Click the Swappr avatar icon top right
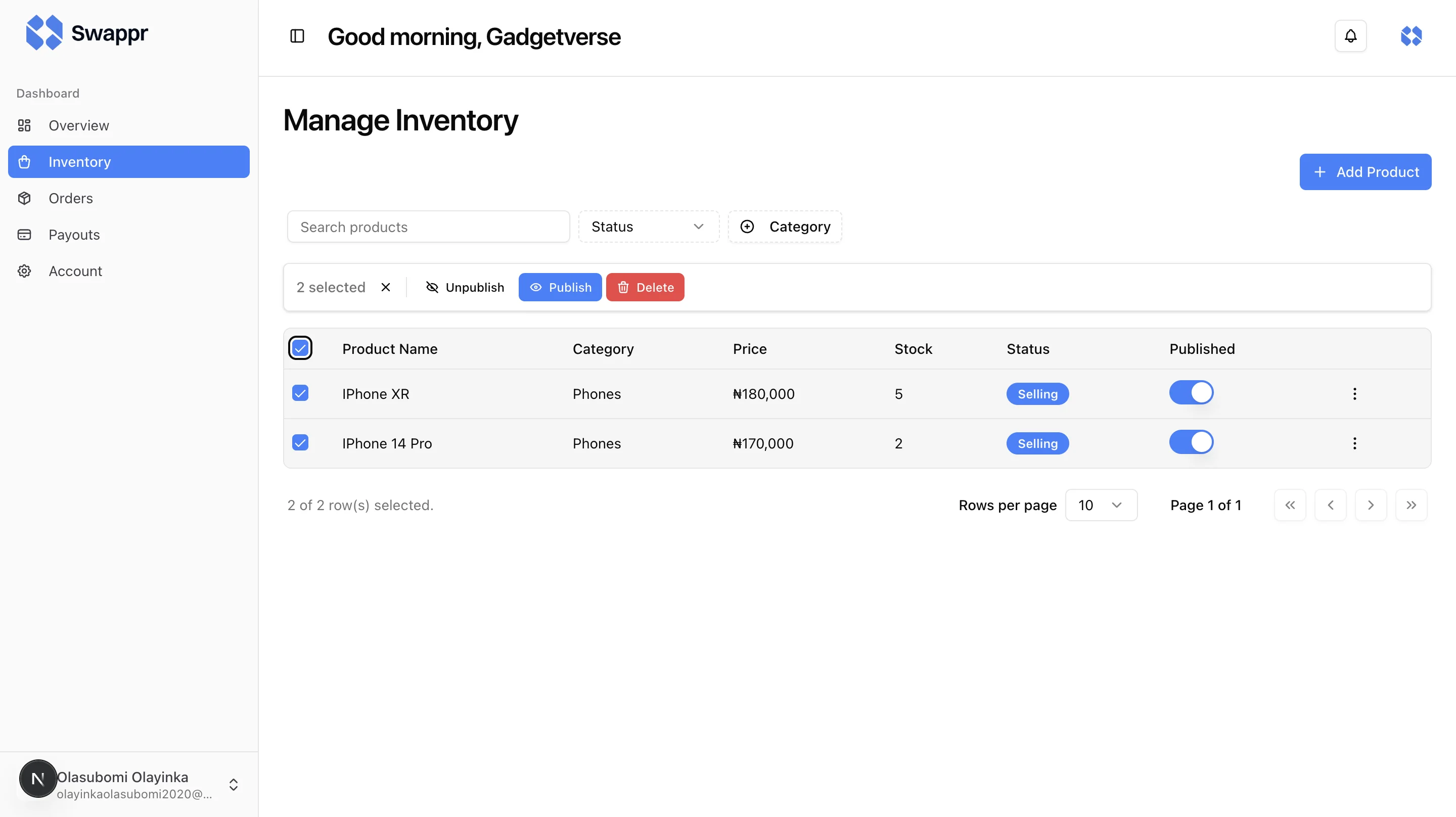This screenshot has width=1456, height=817. click(x=1411, y=36)
